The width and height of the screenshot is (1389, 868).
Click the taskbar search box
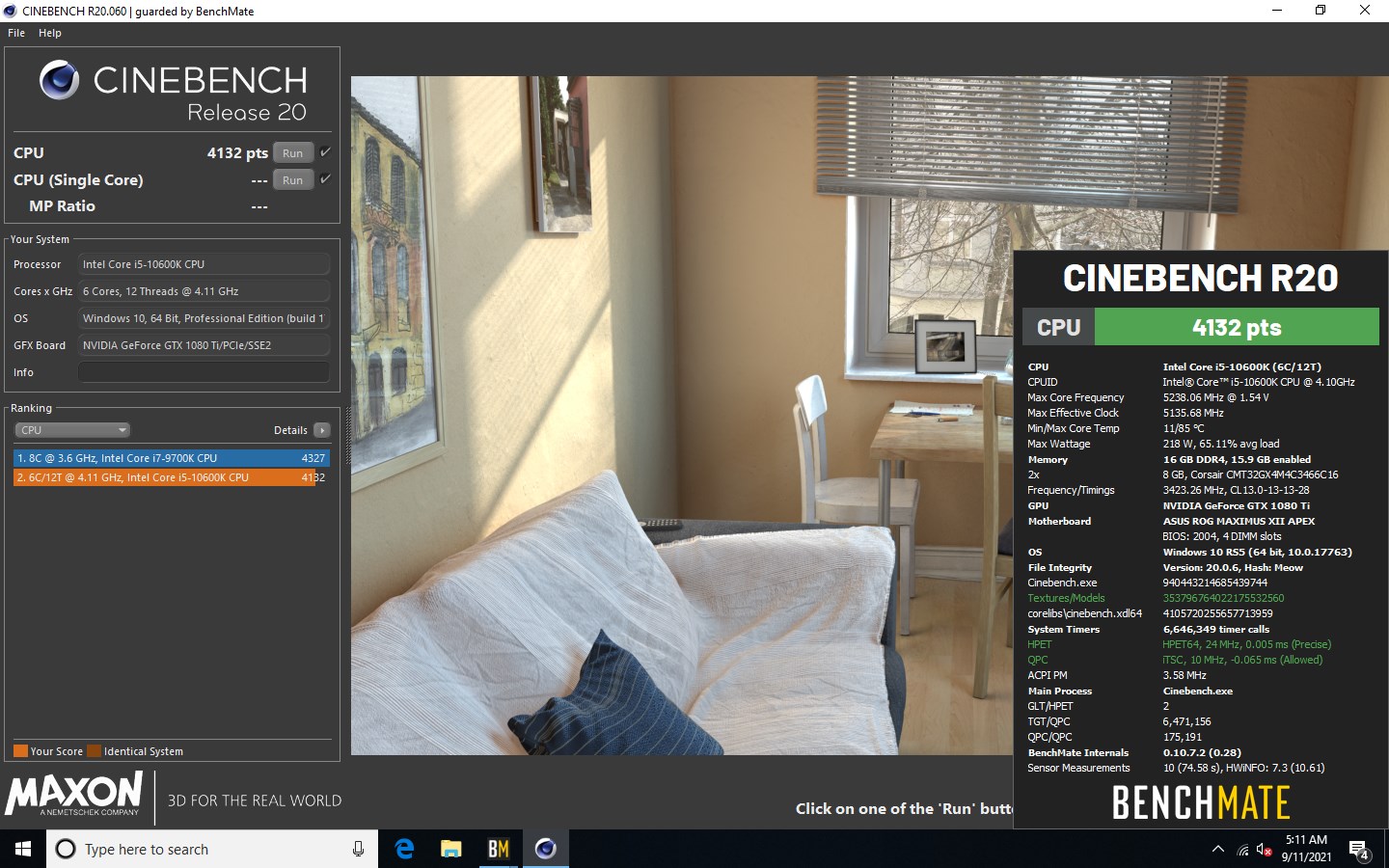pos(212,849)
